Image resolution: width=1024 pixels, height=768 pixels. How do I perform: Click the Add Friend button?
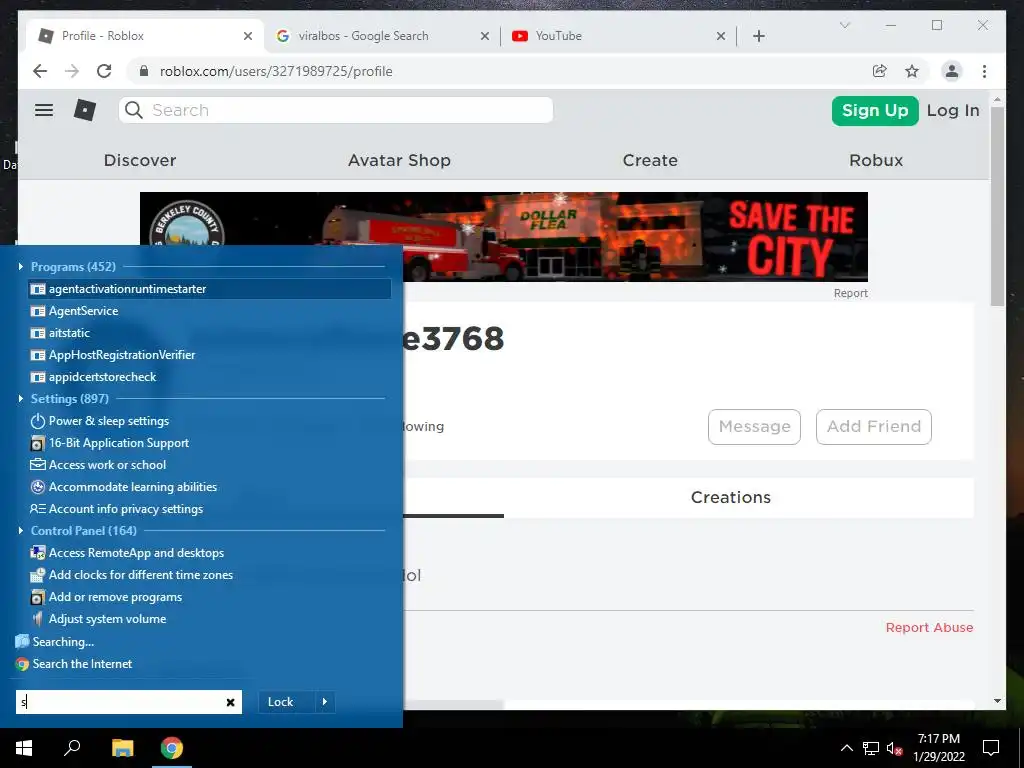[874, 426]
